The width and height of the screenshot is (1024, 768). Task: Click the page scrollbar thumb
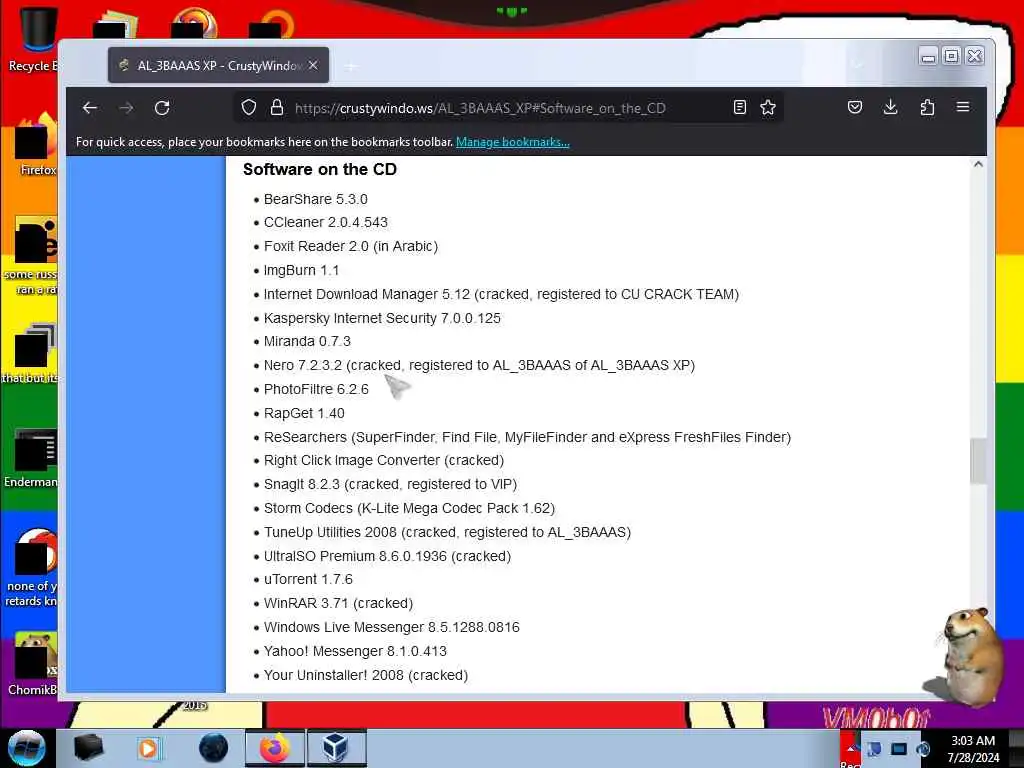978,461
